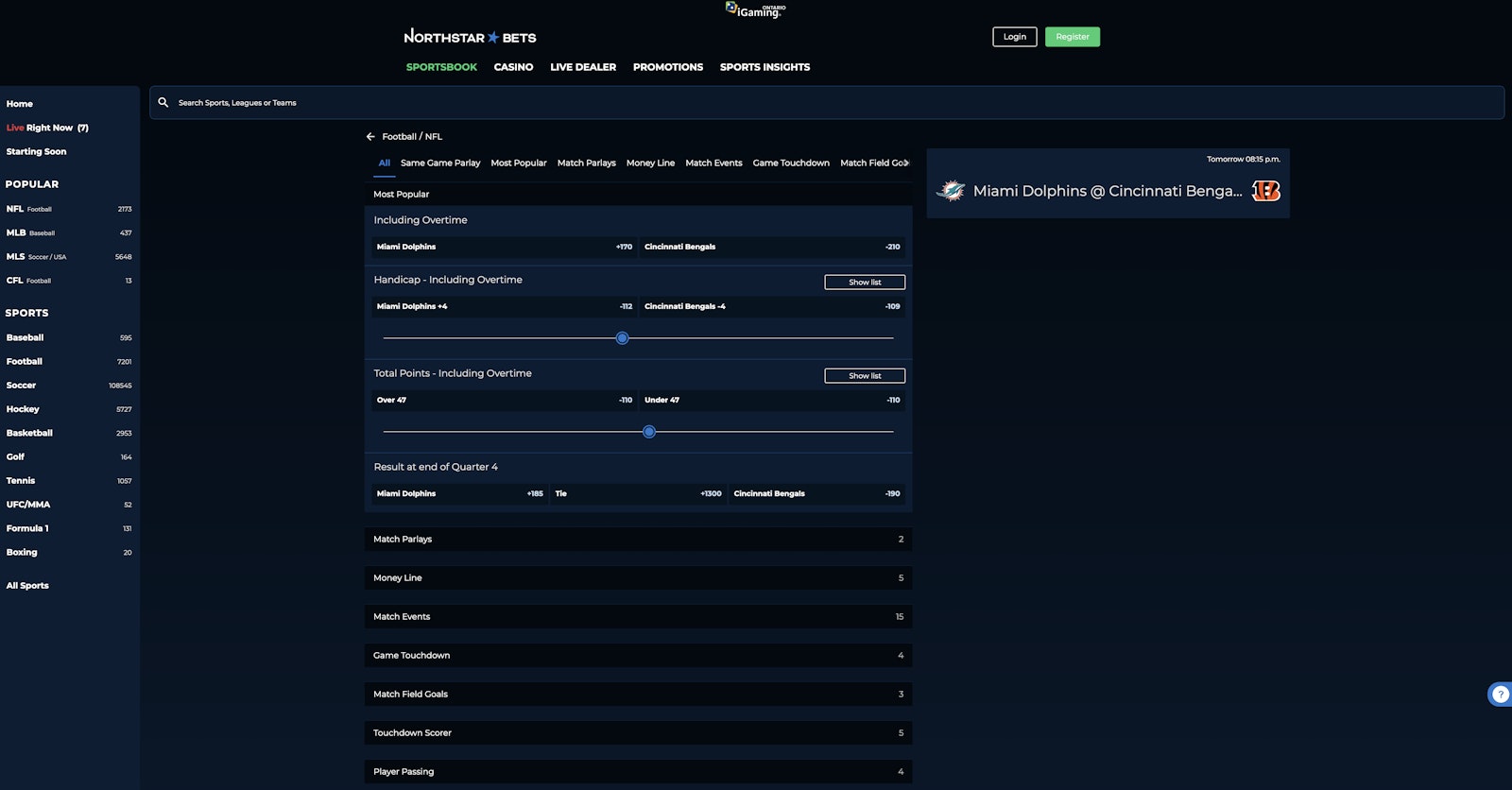The width and height of the screenshot is (1512, 790).
Task: Select Cincinnati Bengals -190 at end of Quarter 4
Action: [816, 493]
